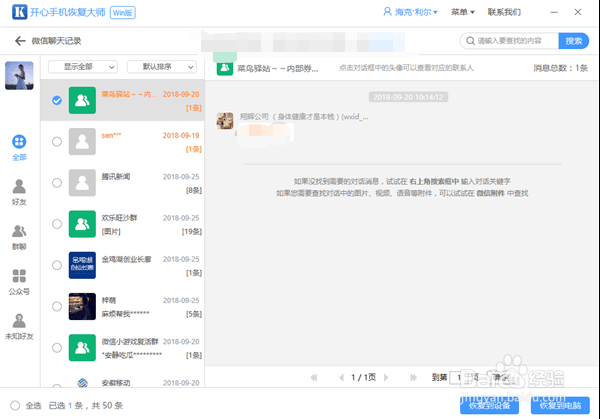Close the application window
The image size is (600, 419).
tap(578, 12)
